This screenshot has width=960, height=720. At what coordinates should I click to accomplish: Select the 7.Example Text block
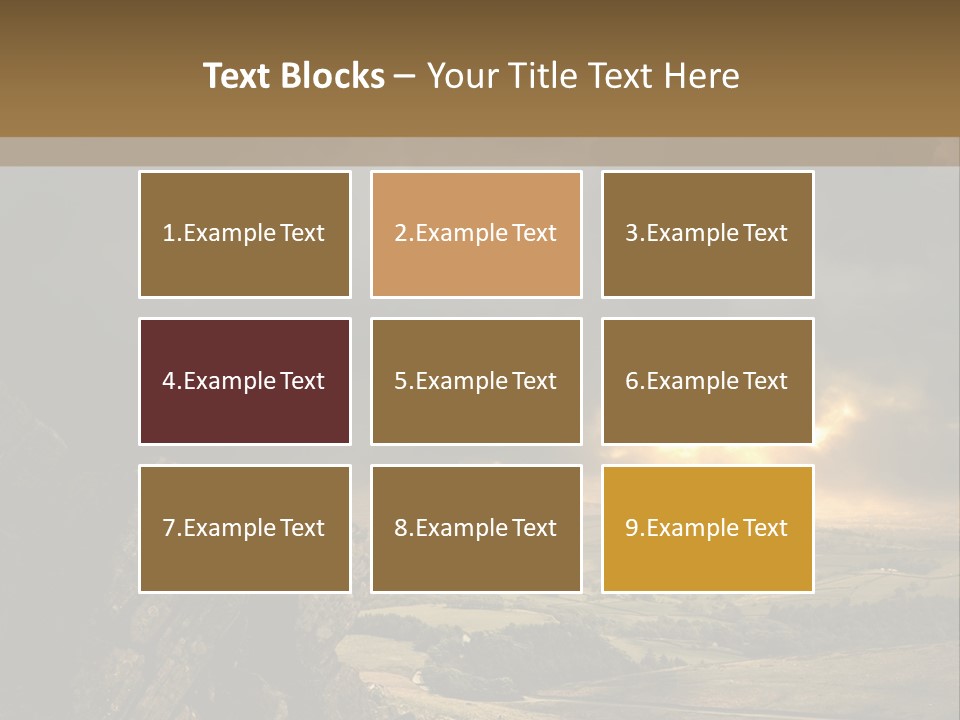(245, 528)
